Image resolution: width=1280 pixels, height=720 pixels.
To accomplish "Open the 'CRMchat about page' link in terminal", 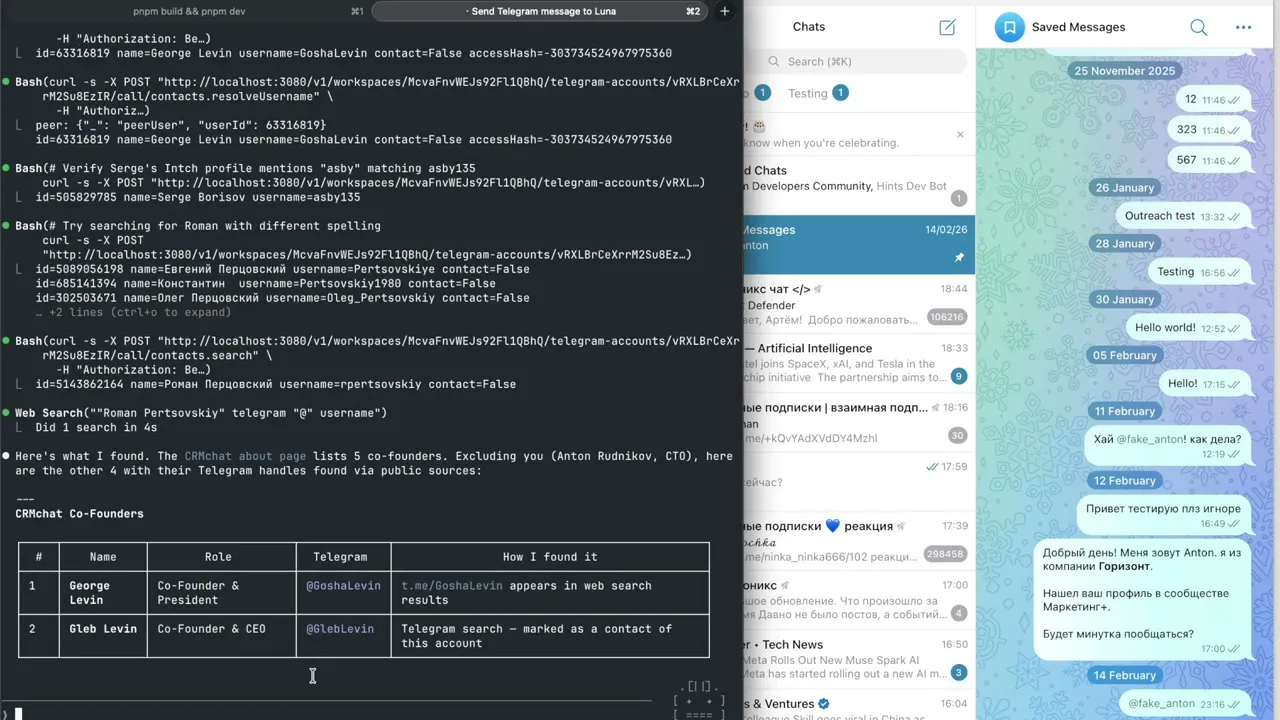I will click(x=245, y=456).
